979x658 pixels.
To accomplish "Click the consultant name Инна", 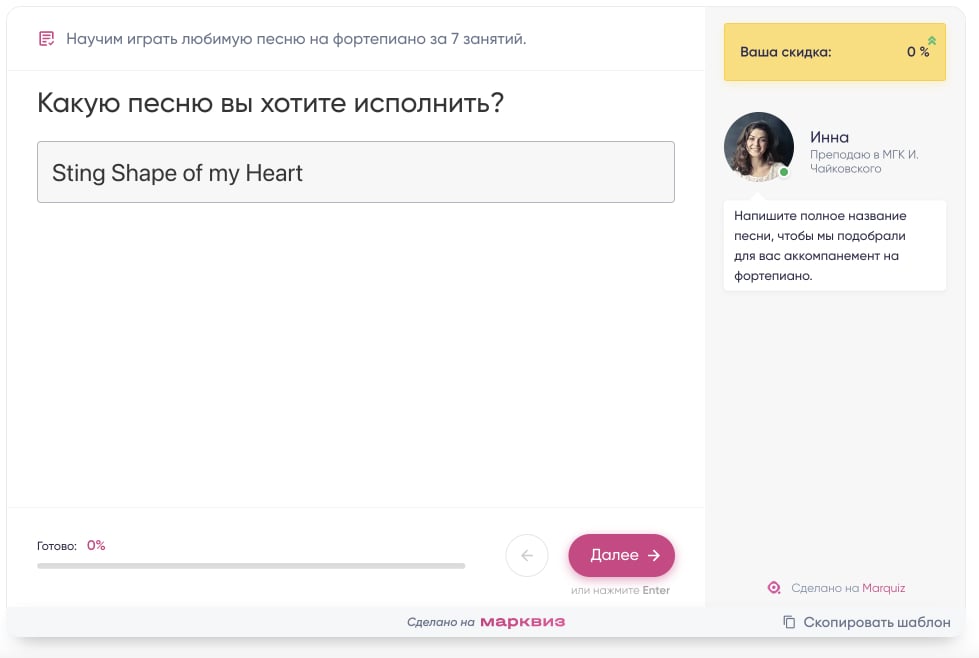I will 829,137.
